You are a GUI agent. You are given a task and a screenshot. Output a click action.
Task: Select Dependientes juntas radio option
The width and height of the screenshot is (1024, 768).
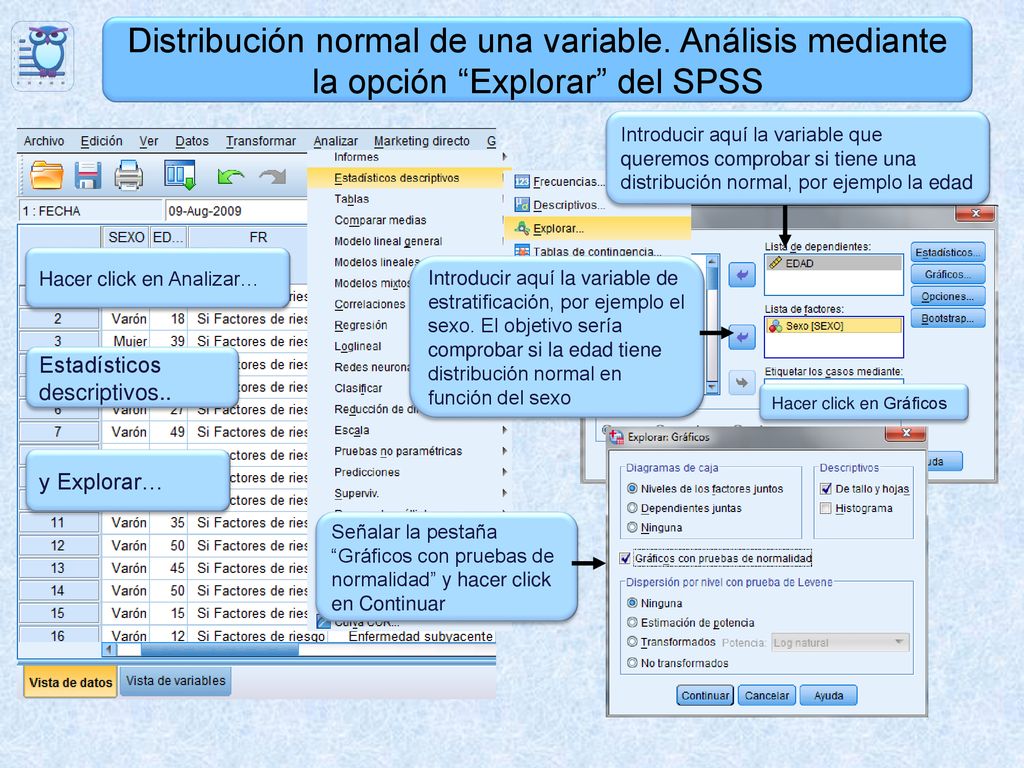632,507
